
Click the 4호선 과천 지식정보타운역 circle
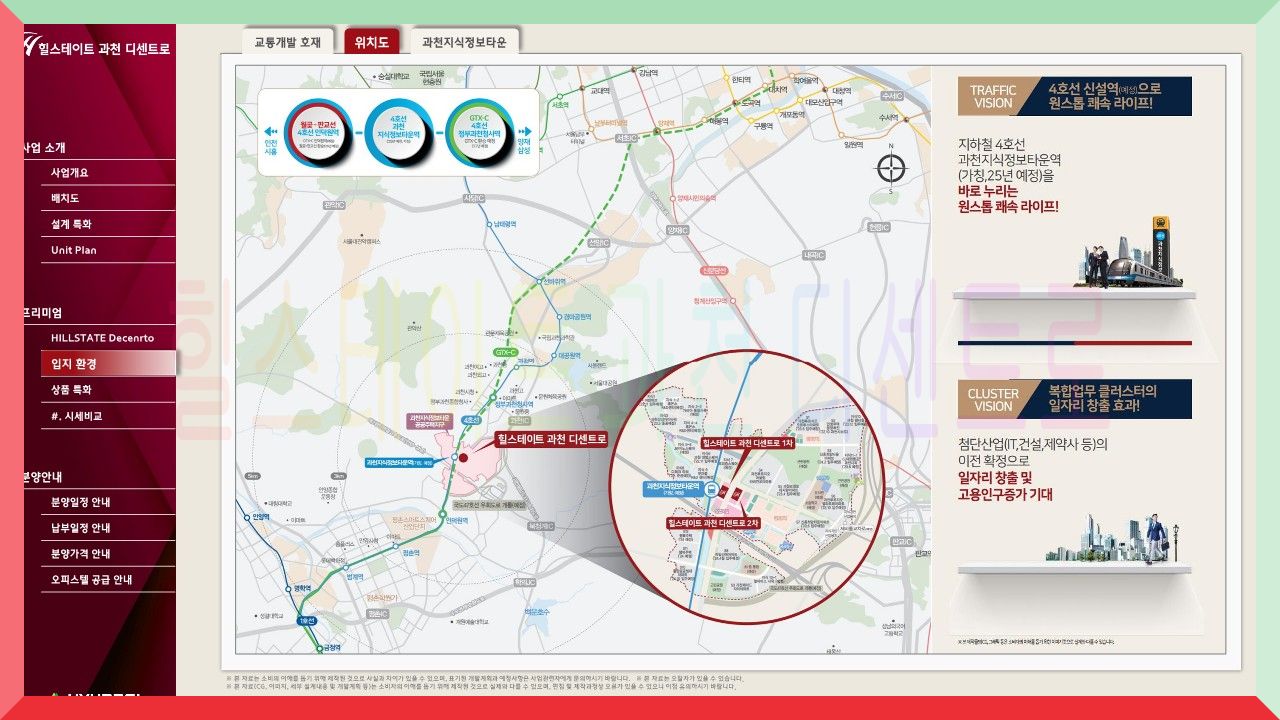[398, 132]
